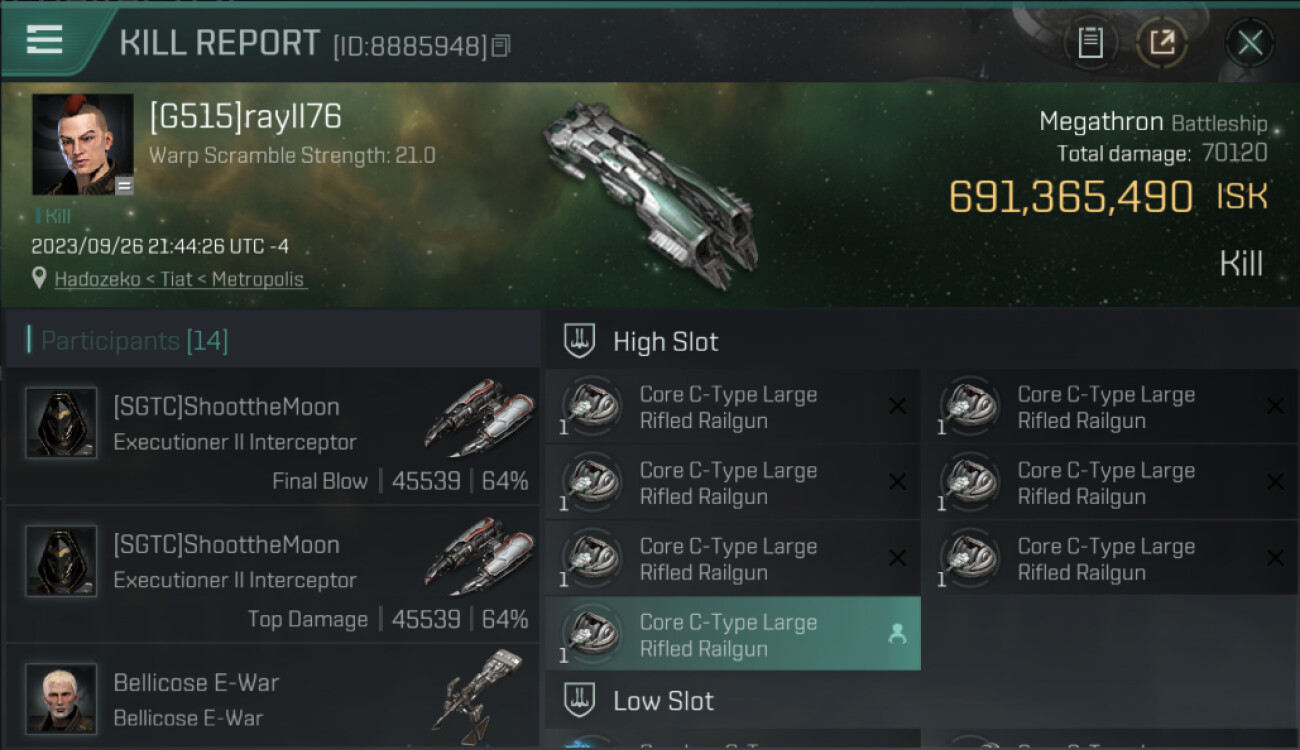Open Hadozeko < Tiat < Metropolis location link
Viewport: 1300px width, 750px height.
180,279
